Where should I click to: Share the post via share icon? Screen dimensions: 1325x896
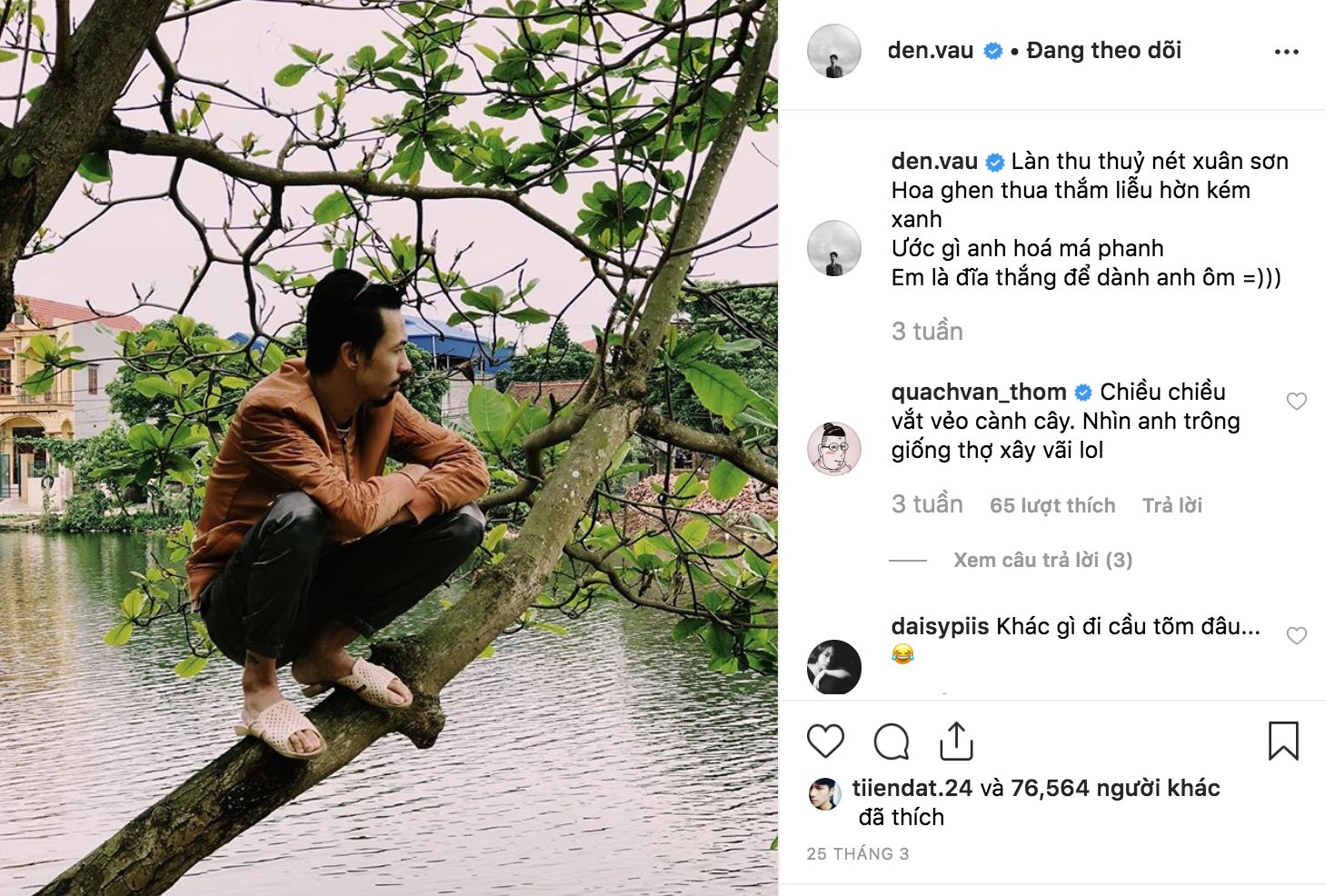point(956,742)
